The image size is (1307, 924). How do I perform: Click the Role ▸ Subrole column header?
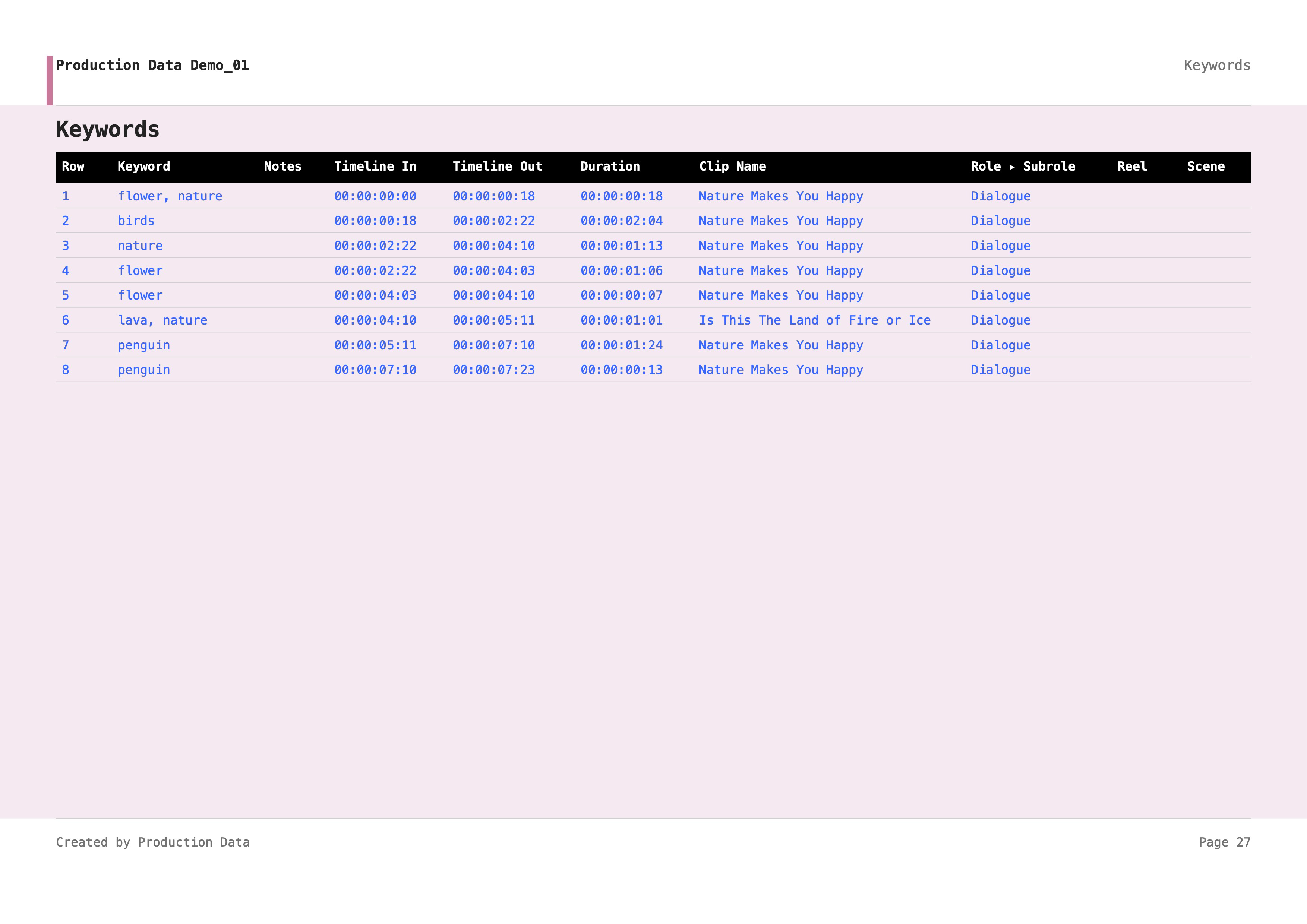click(x=1023, y=167)
